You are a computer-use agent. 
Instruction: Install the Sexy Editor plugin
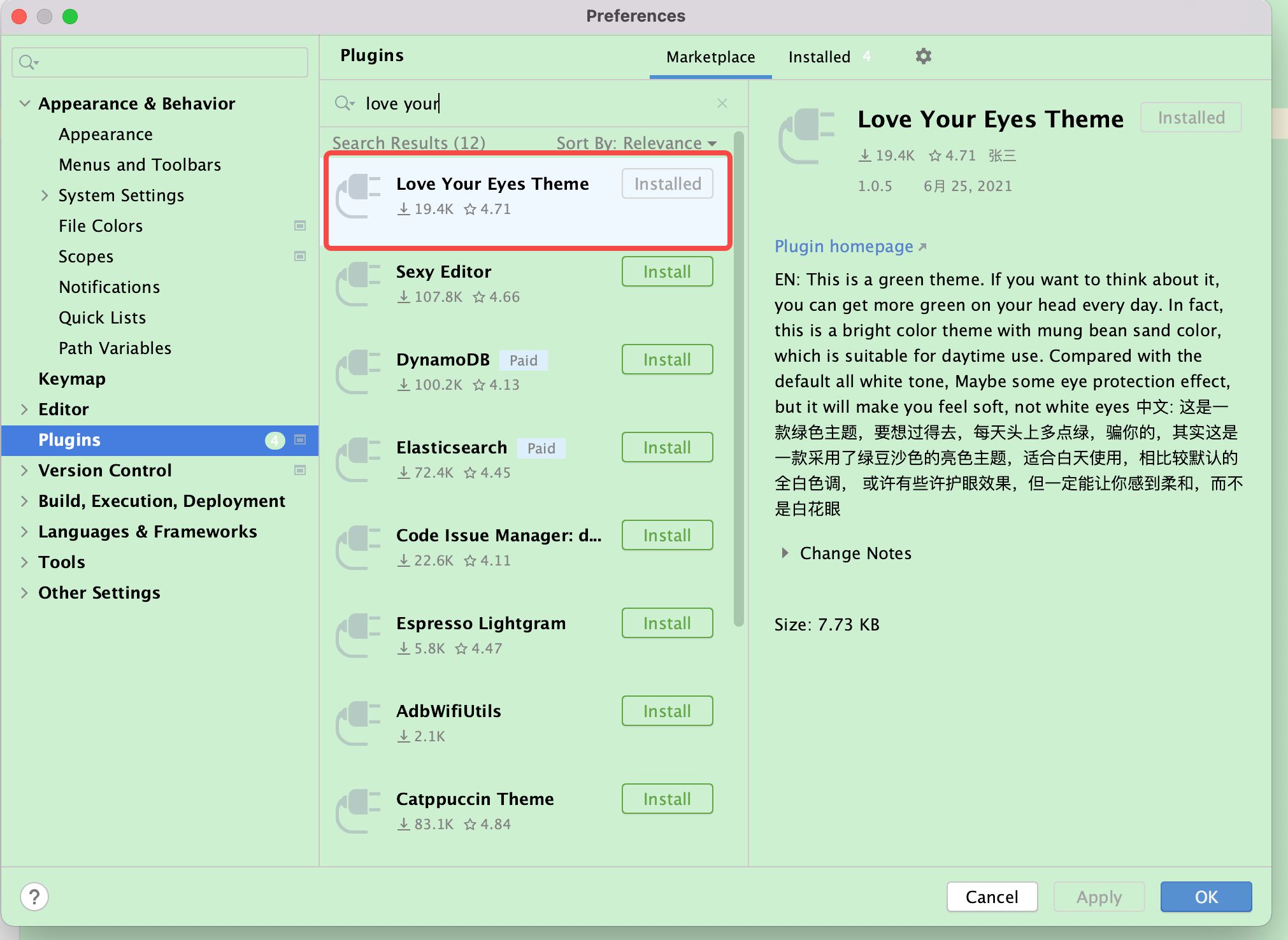click(668, 272)
